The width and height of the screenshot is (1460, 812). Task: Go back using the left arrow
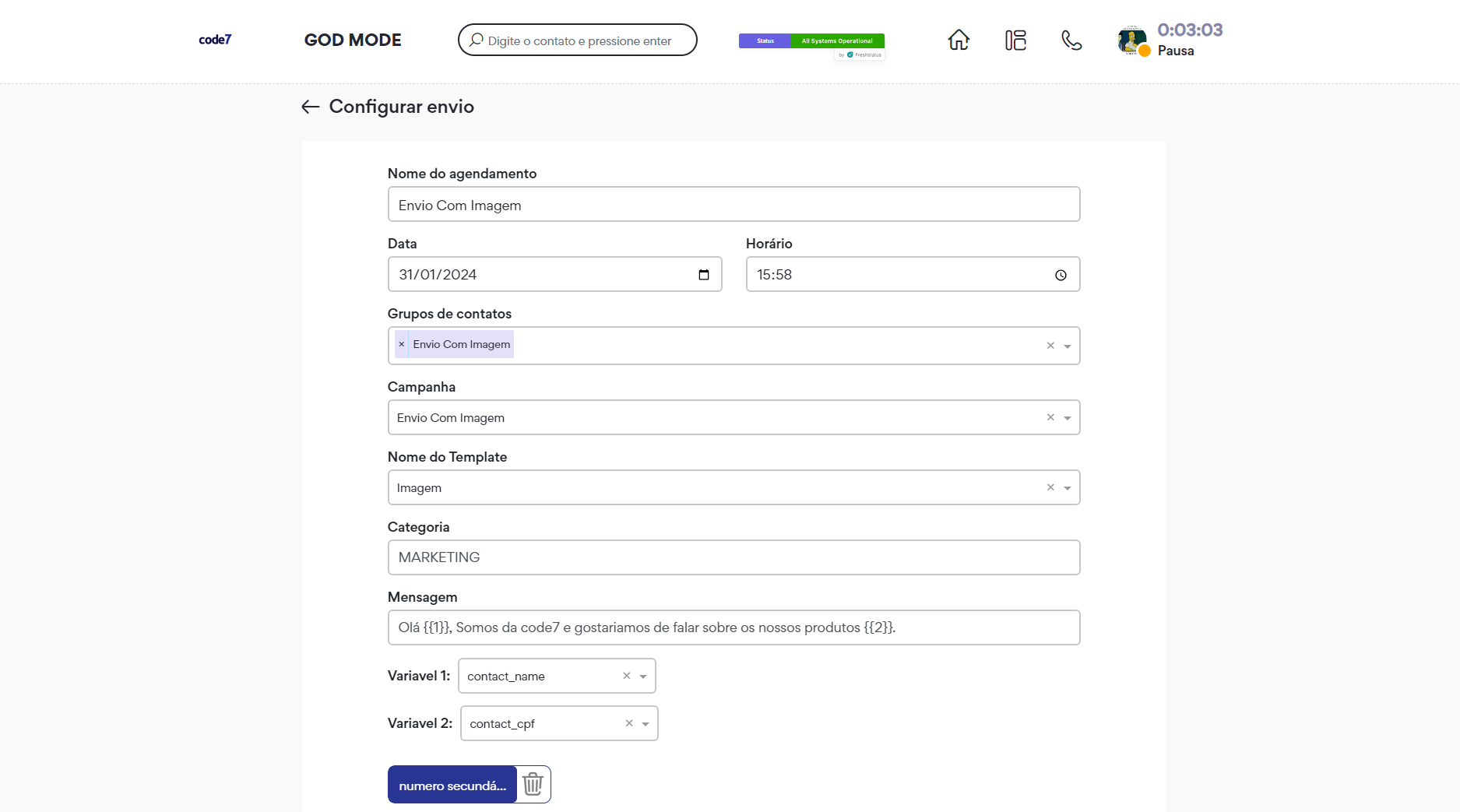tap(311, 107)
